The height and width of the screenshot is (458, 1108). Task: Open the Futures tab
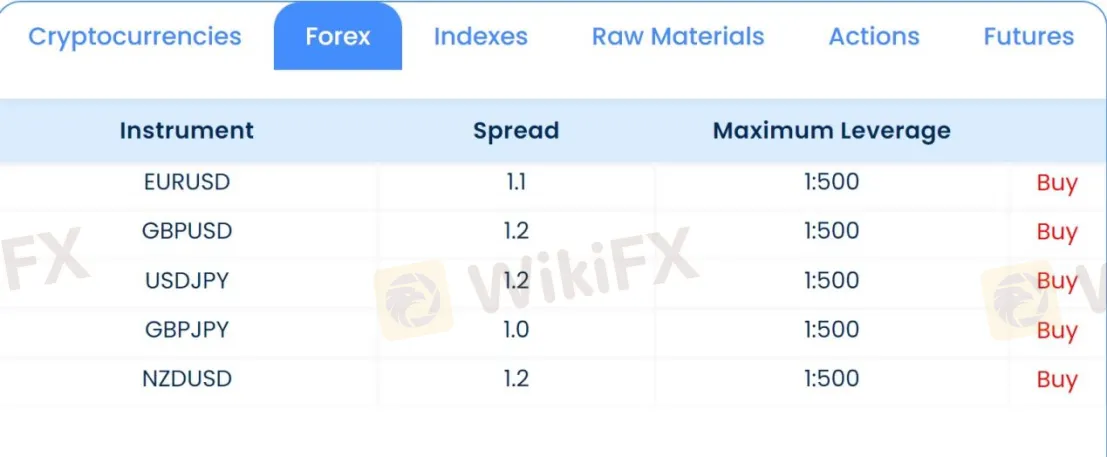click(1028, 36)
